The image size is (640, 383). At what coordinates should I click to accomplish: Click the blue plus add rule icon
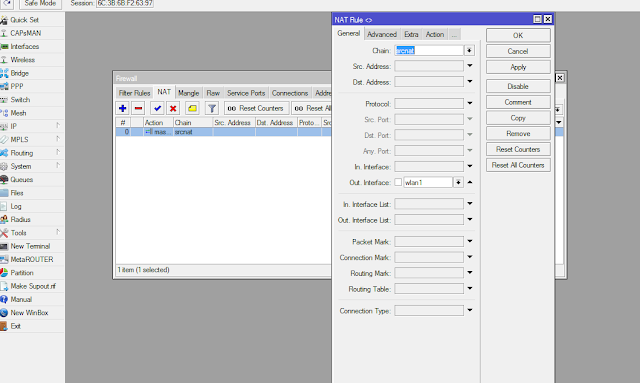[x=122, y=108]
